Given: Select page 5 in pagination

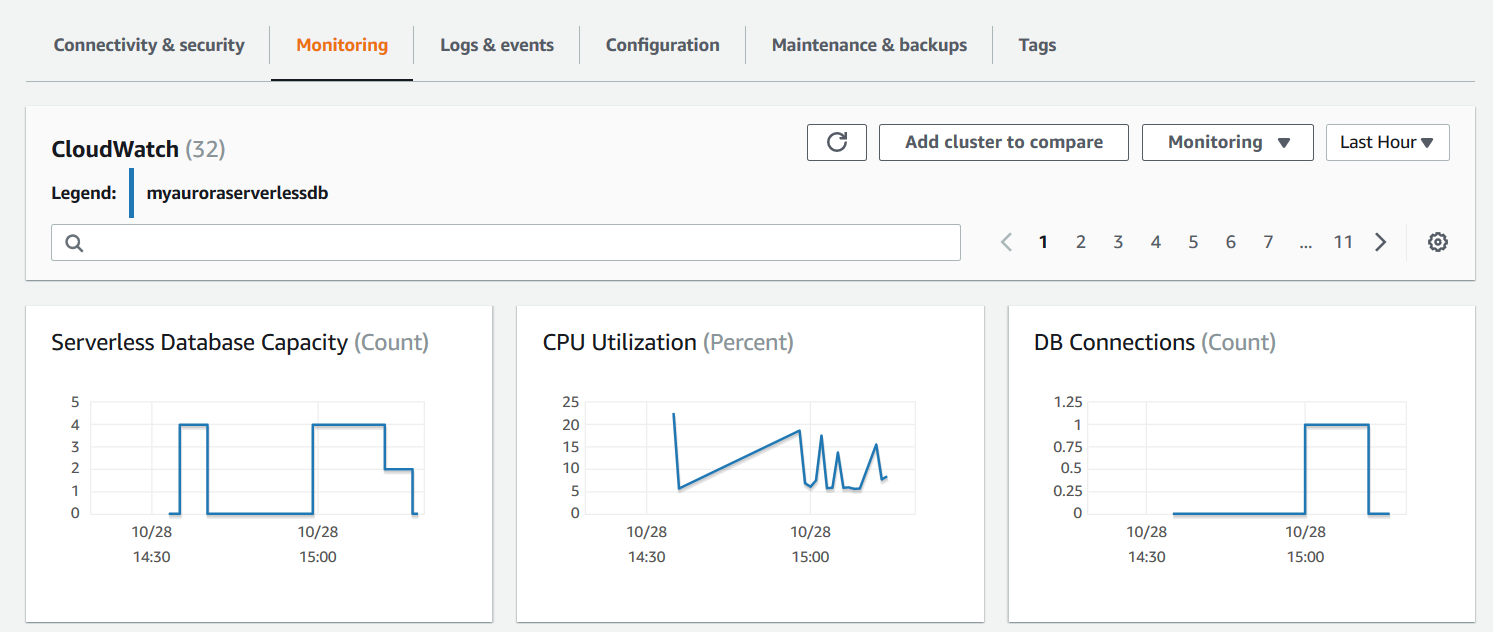Looking at the screenshot, I should [x=1193, y=242].
